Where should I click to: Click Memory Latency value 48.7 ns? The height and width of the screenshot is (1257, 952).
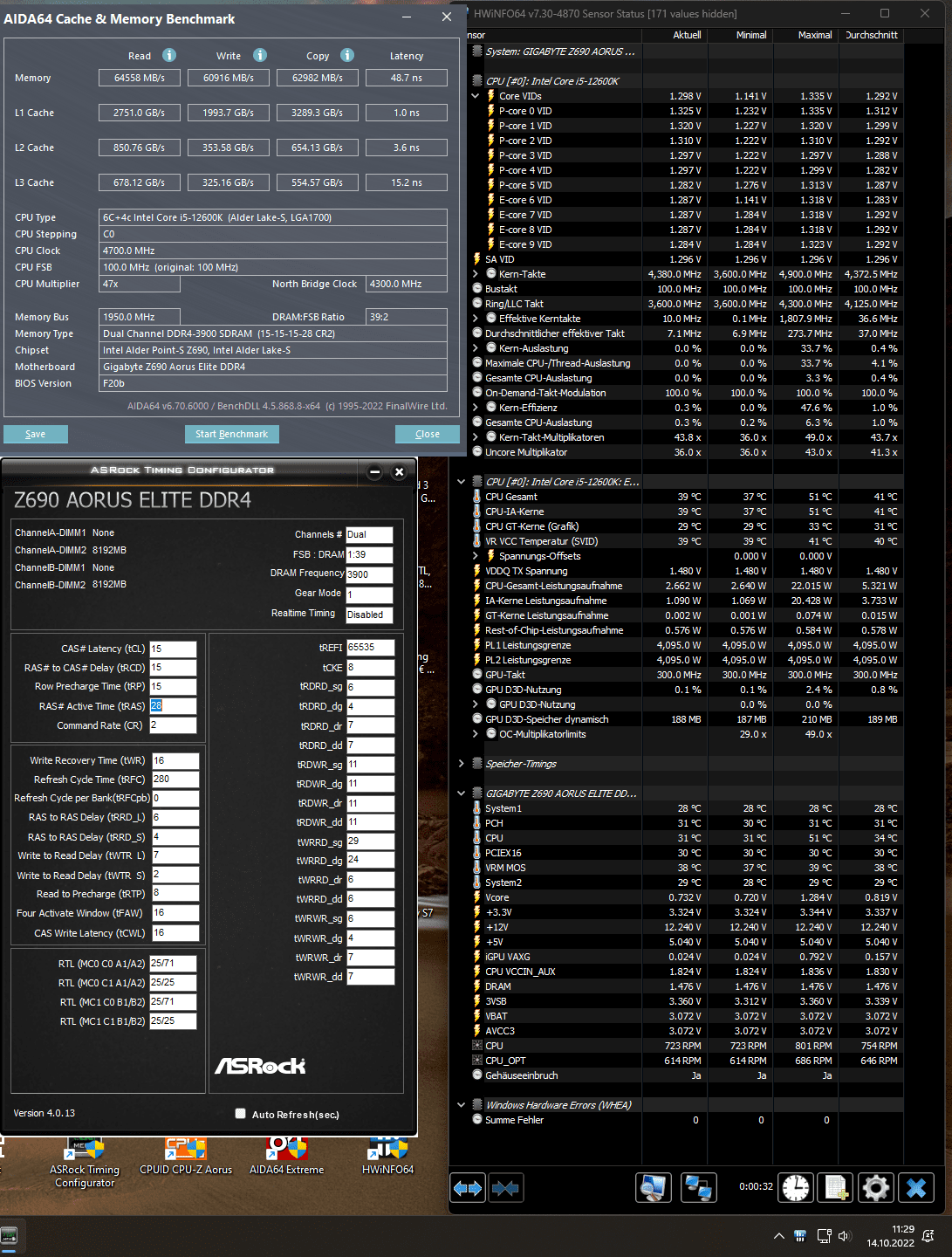pyautogui.click(x=407, y=78)
